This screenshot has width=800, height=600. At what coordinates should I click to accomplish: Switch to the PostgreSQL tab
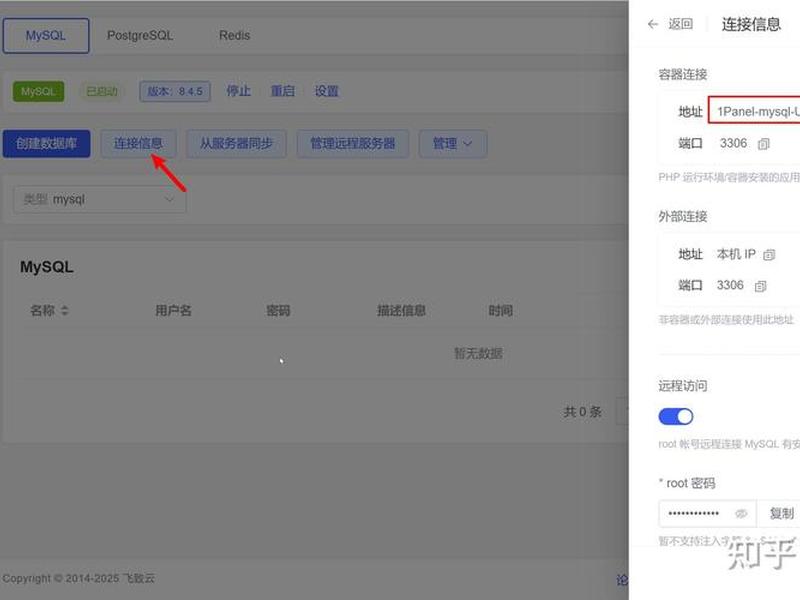[140, 36]
